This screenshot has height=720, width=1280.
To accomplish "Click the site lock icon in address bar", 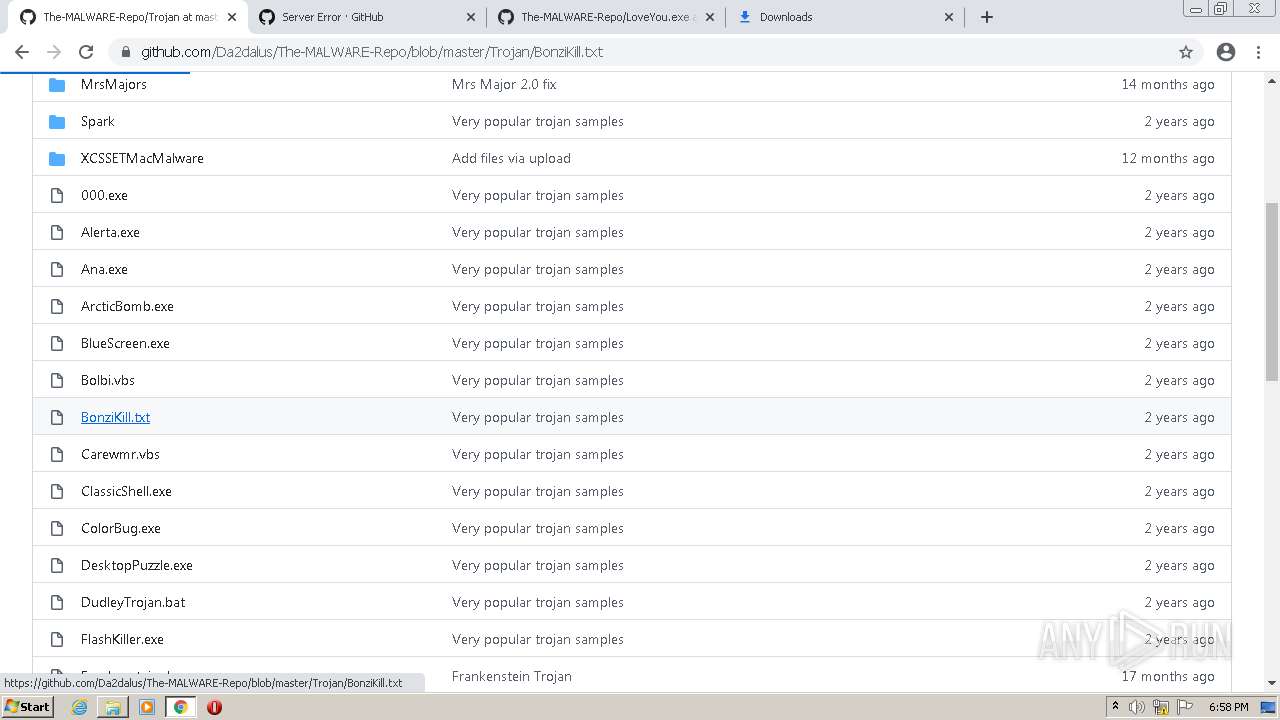I will point(125,52).
